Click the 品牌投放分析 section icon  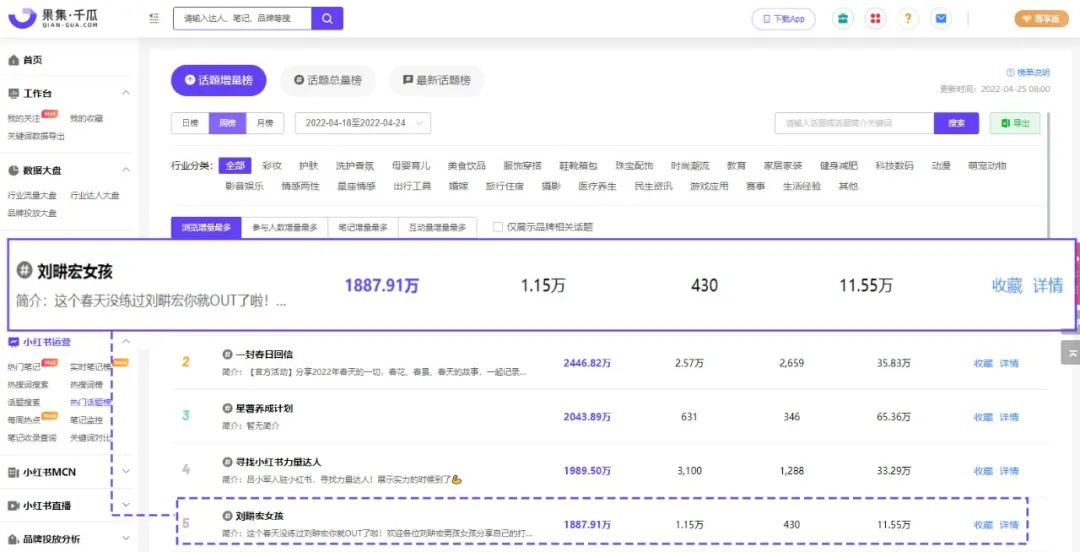click(13, 539)
